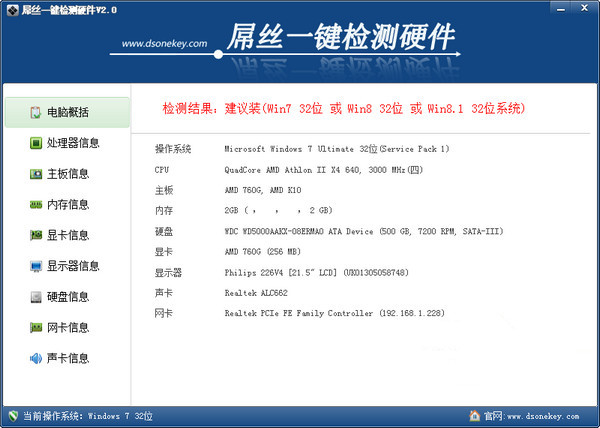Switch to 主板信息 tab

click(67, 174)
